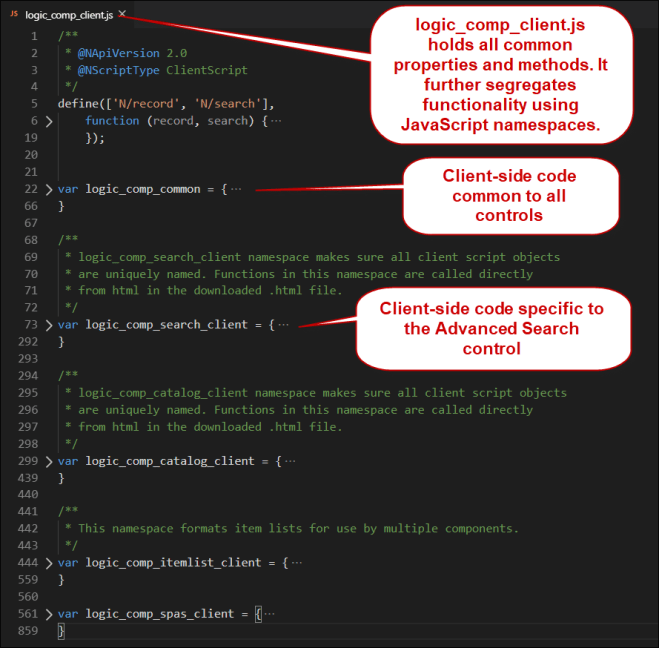
Task: Expand folded function at line 6
Action: point(49,121)
